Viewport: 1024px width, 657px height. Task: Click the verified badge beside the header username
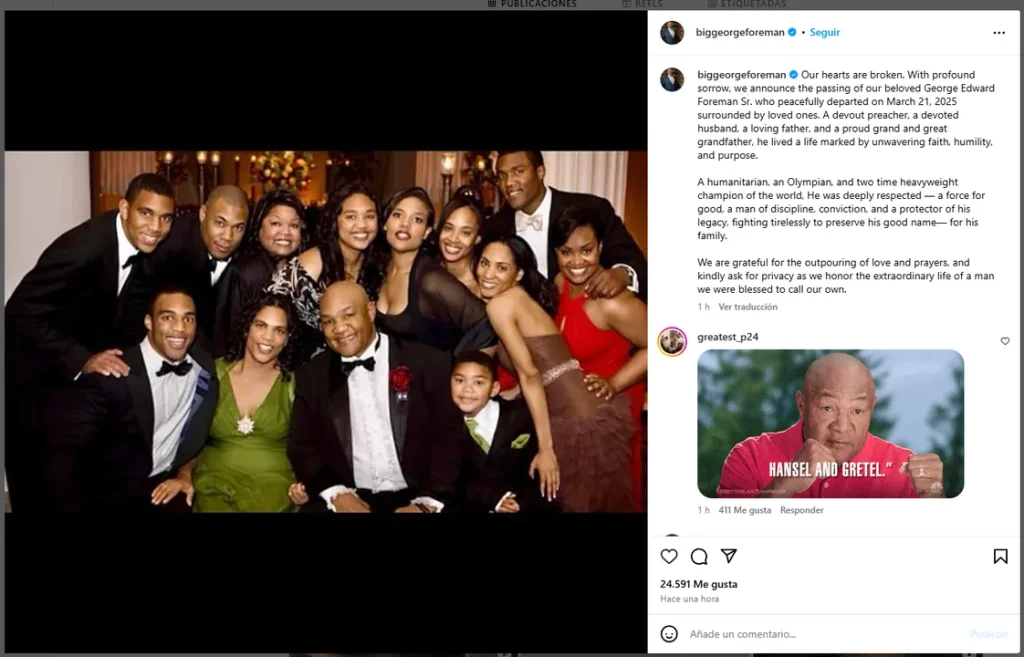(x=792, y=33)
